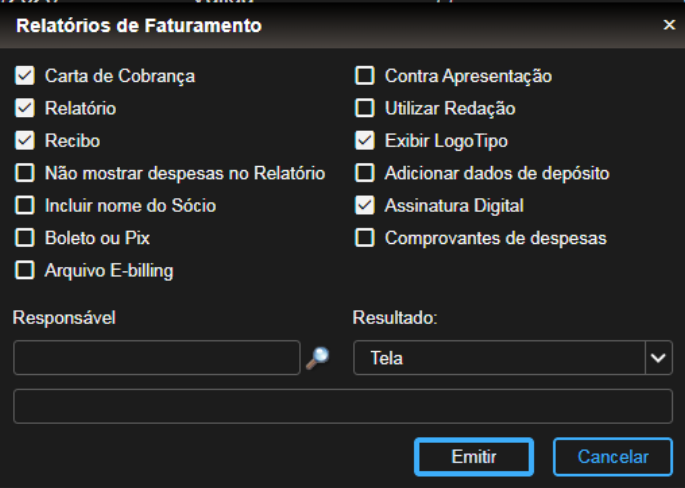Check Incluir nome do Sócio

tap(25, 206)
